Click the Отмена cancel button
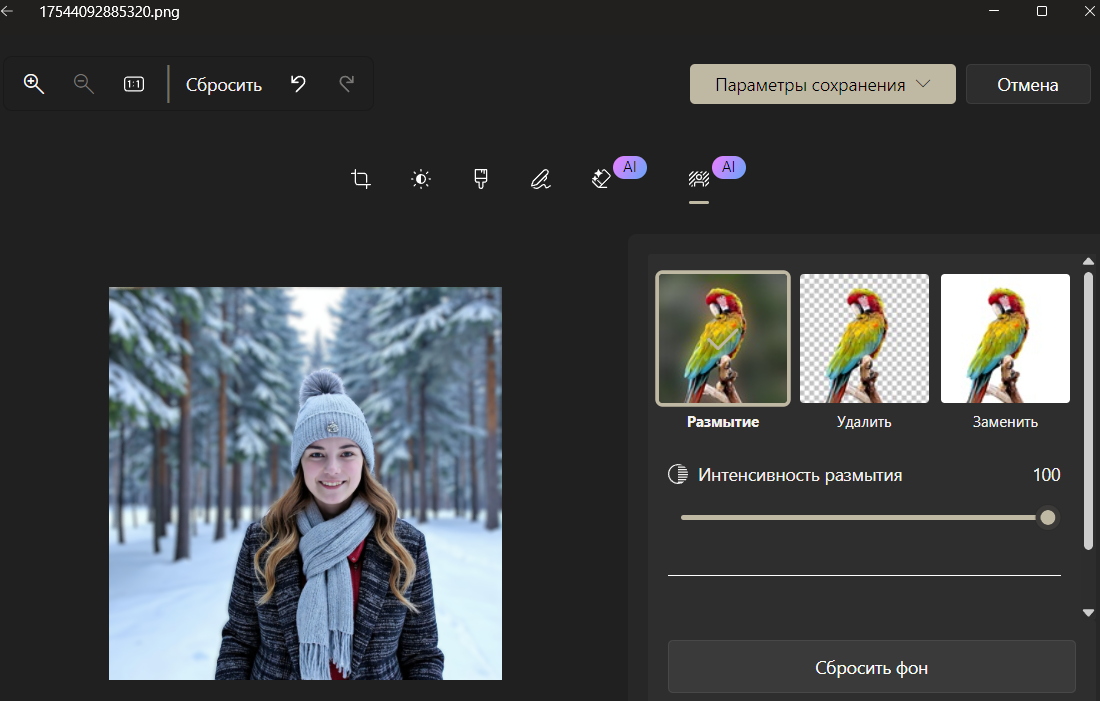This screenshot has width=1100, height=701. [1028, 84]
